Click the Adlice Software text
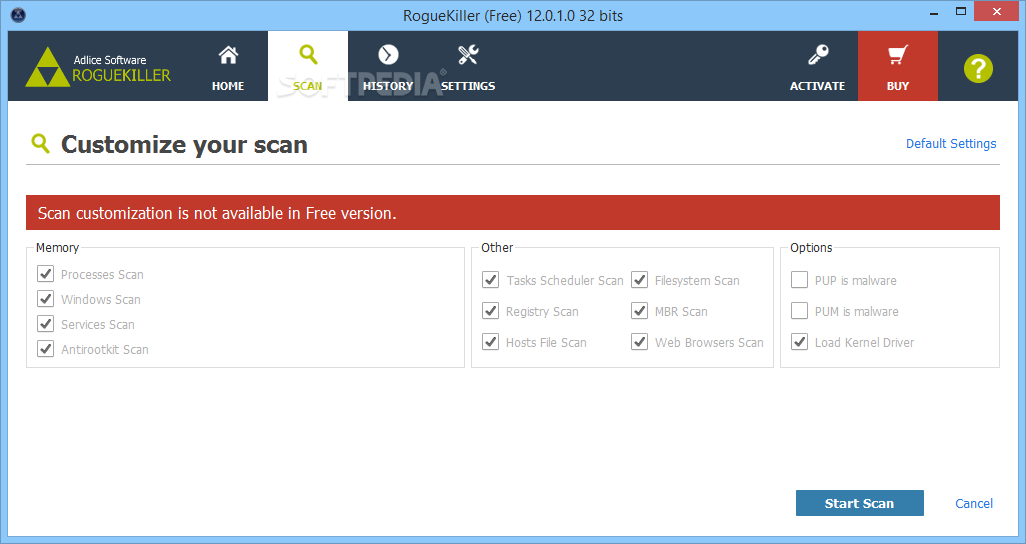The image size is (1026, 544). [x=110, y=60]
